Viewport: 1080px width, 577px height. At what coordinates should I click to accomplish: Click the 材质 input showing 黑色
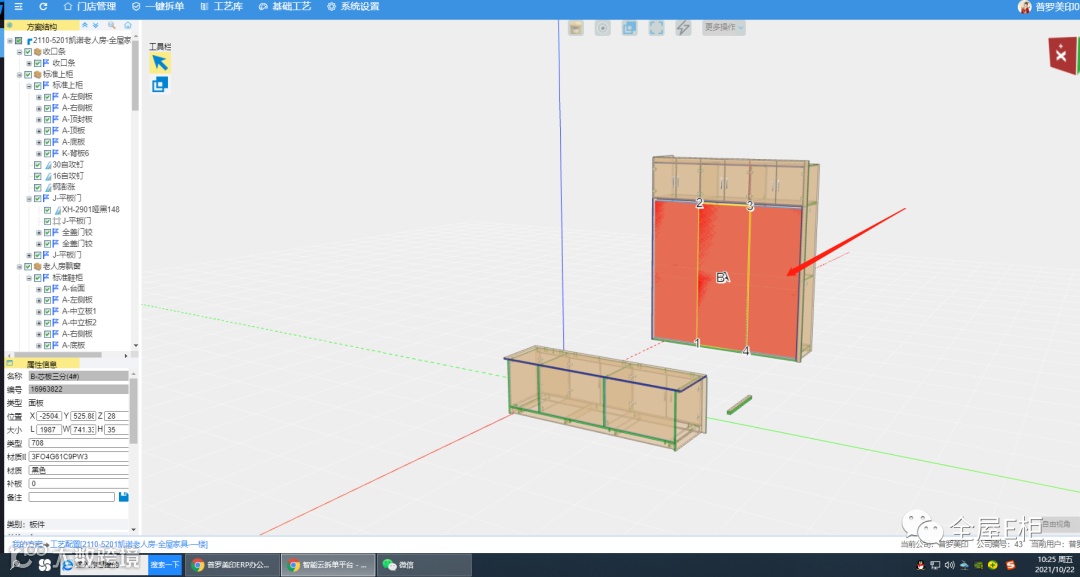point(79,470)
